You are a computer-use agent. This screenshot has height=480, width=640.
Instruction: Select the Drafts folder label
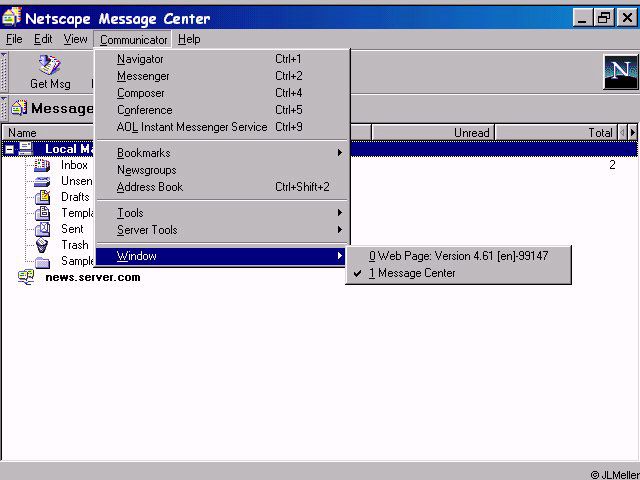pos(75,197)
